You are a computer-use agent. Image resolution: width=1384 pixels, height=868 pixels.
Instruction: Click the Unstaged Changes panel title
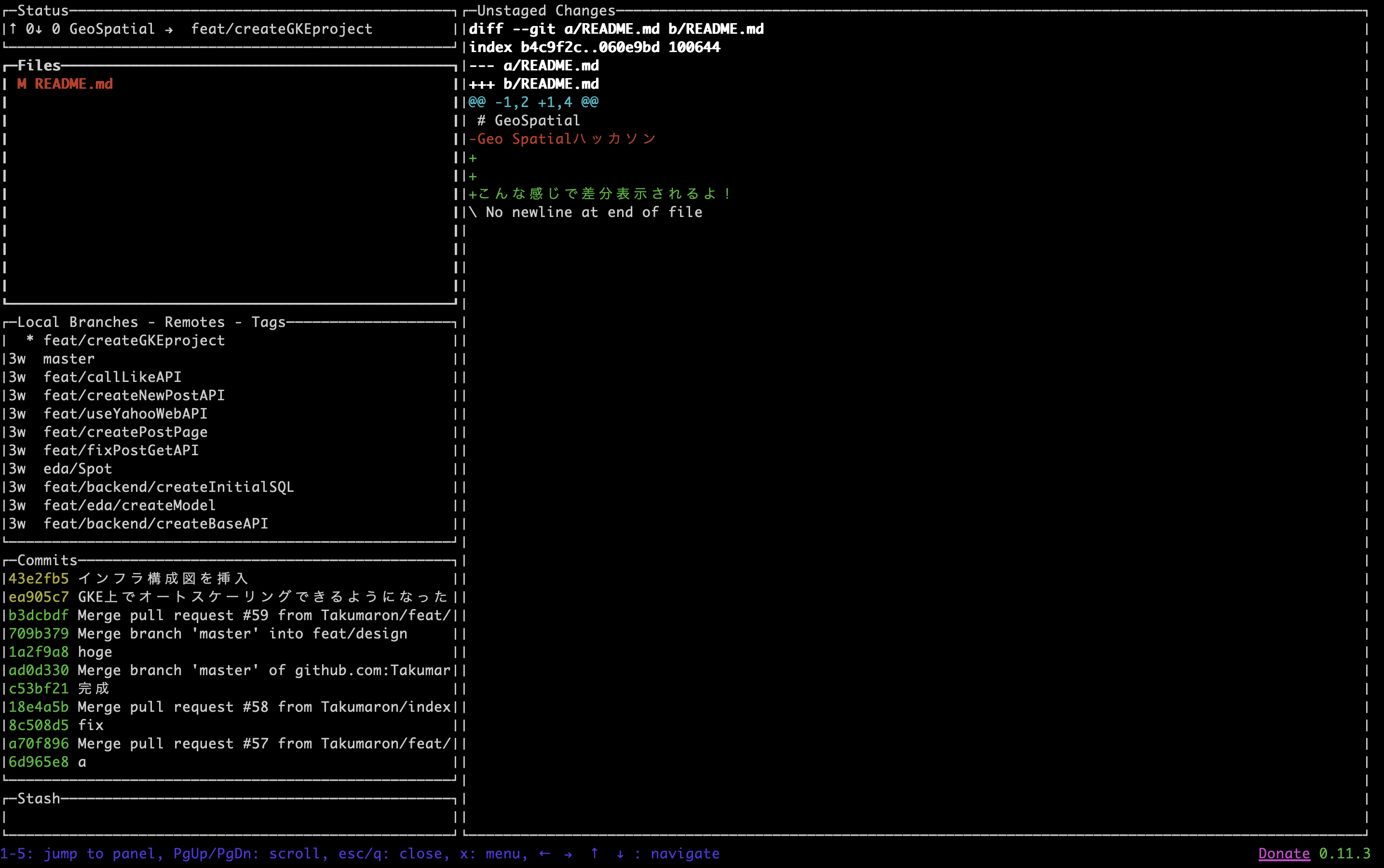546,10
